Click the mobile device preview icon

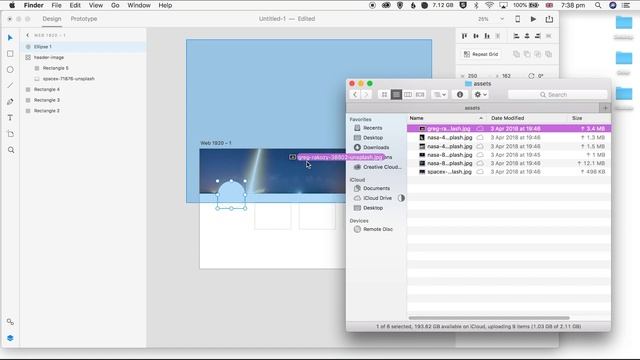[x=518, y=19]
